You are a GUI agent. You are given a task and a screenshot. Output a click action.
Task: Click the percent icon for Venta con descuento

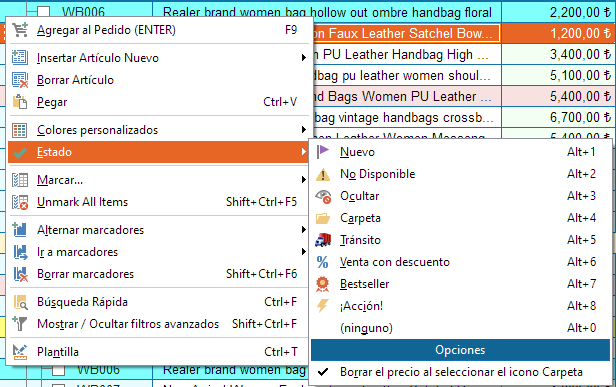[323, 262]
